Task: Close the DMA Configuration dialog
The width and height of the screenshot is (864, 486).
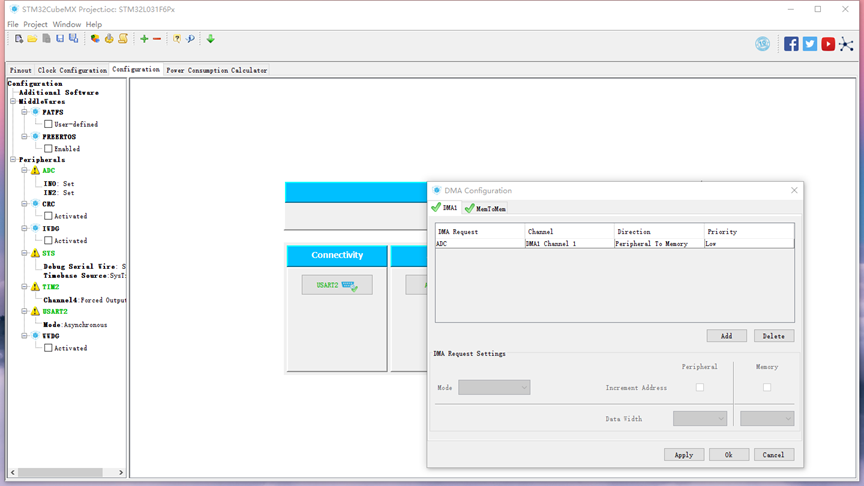Action: coord(794,190)
